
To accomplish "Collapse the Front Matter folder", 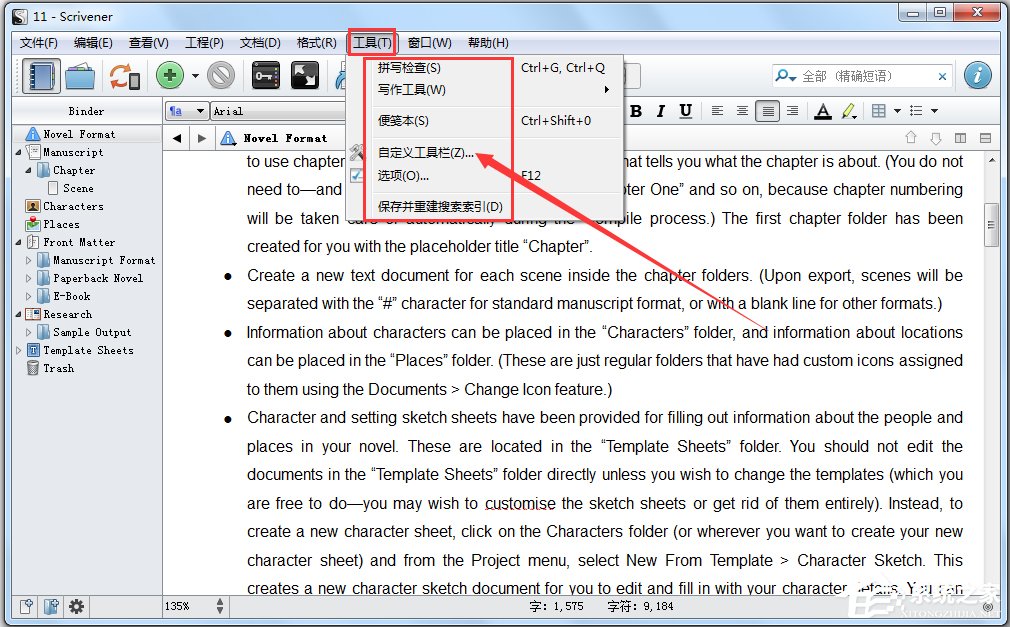I will coord(18,242).
